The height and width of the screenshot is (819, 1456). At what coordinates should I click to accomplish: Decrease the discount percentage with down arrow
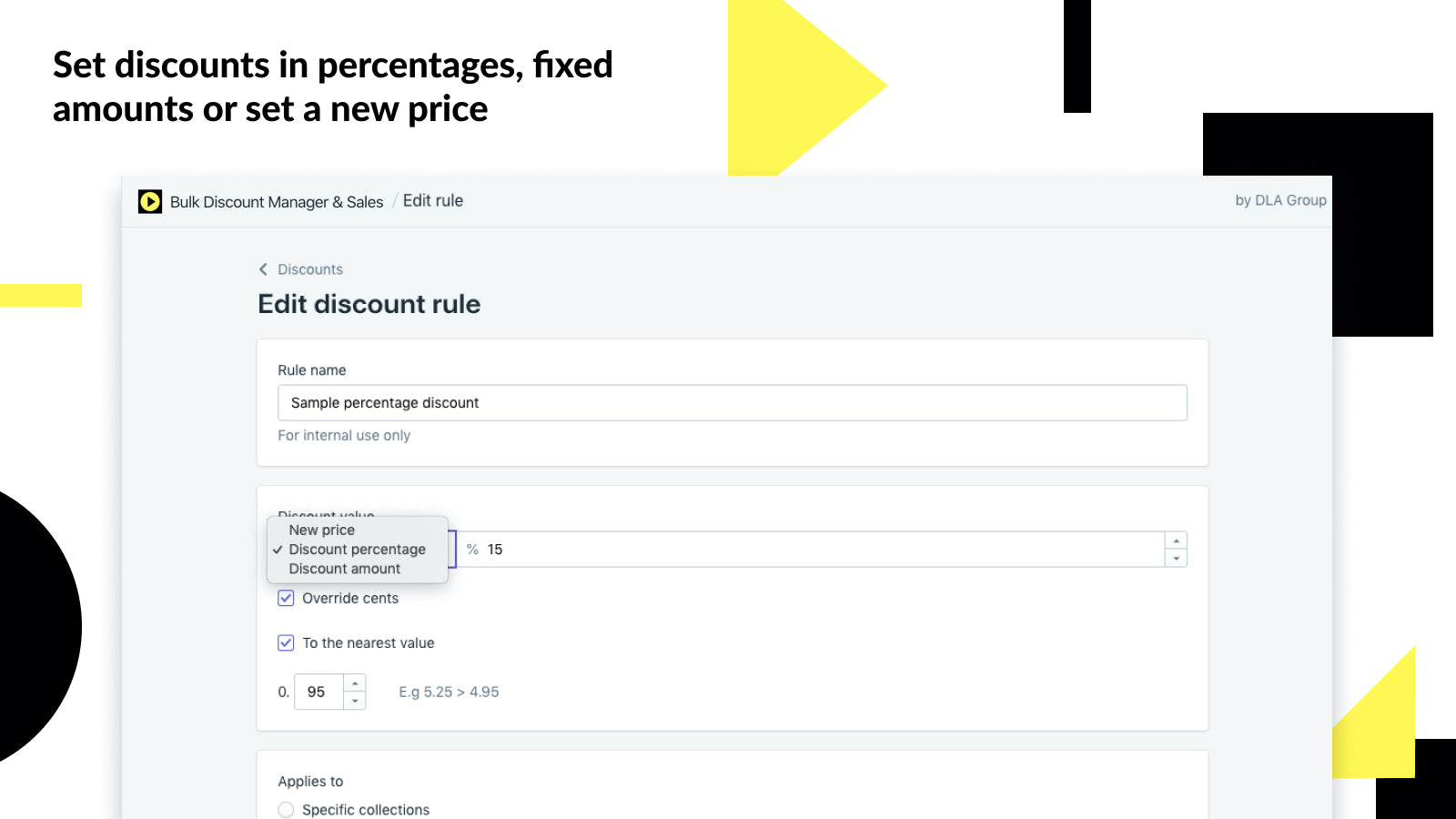coord(1176,558)
